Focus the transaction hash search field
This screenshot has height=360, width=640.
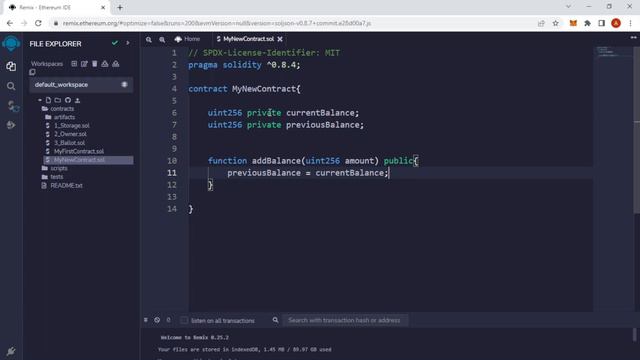pos(345,320)
